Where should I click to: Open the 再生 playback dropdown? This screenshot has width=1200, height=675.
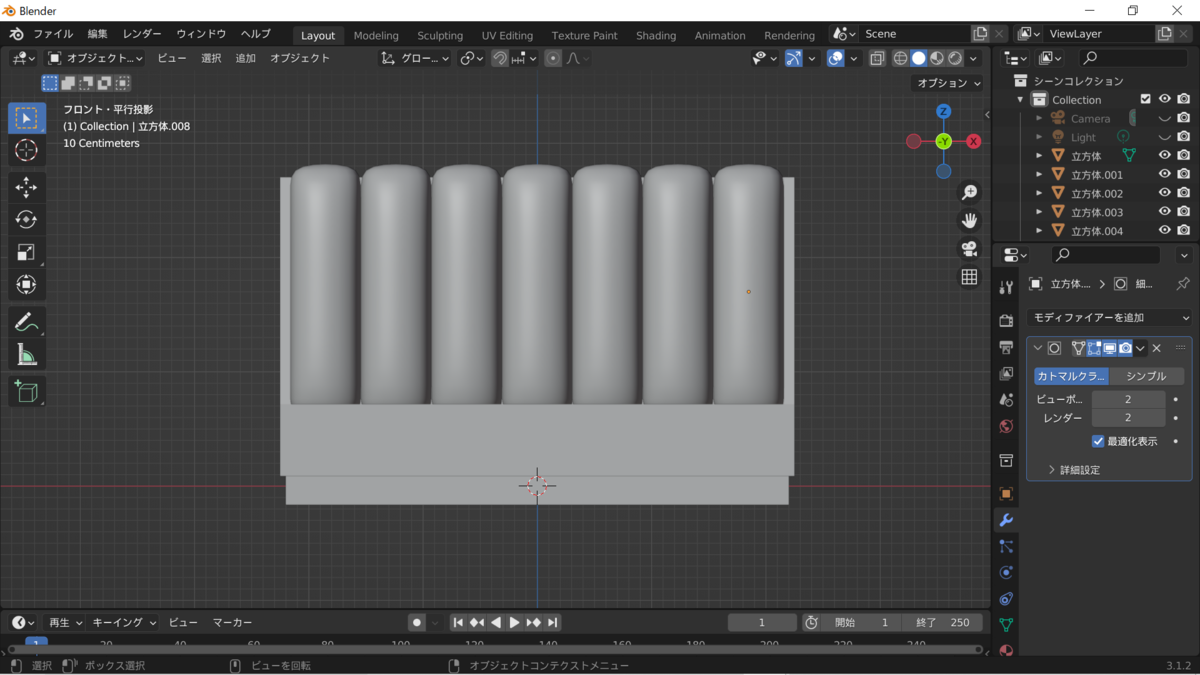(66, 622)
